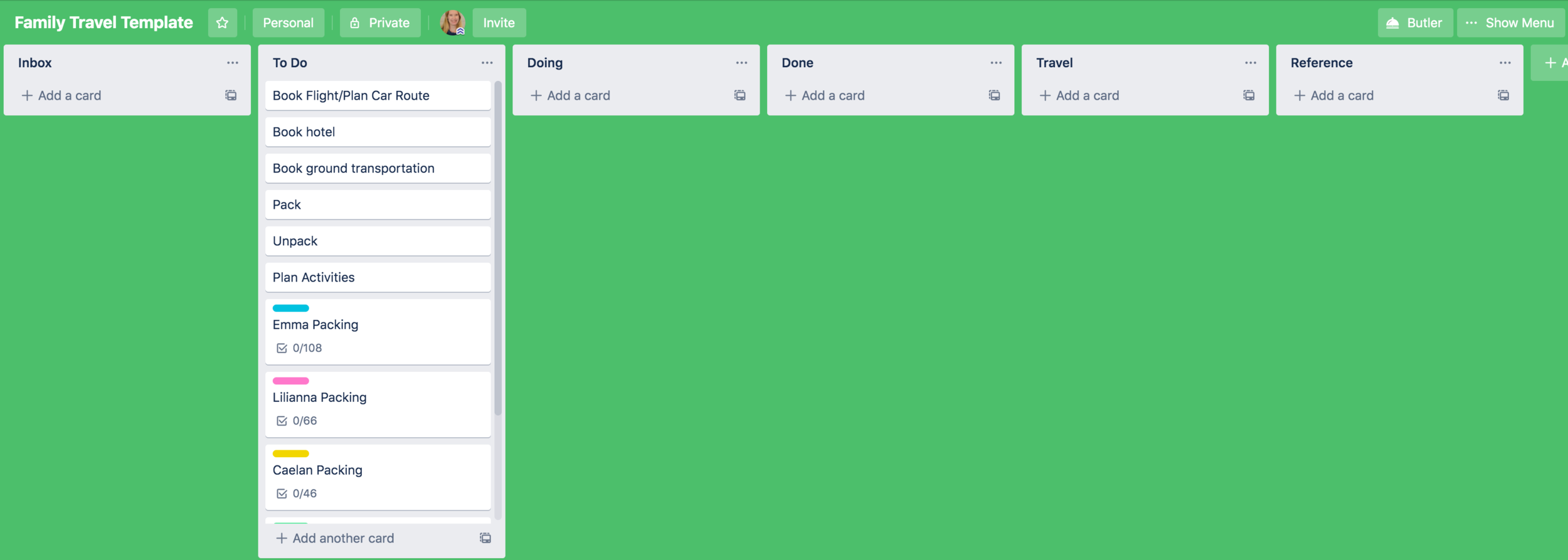Add a card to the Doing list
The width and height of the screenshot is (1568, 560).
(x=570, y=95)
